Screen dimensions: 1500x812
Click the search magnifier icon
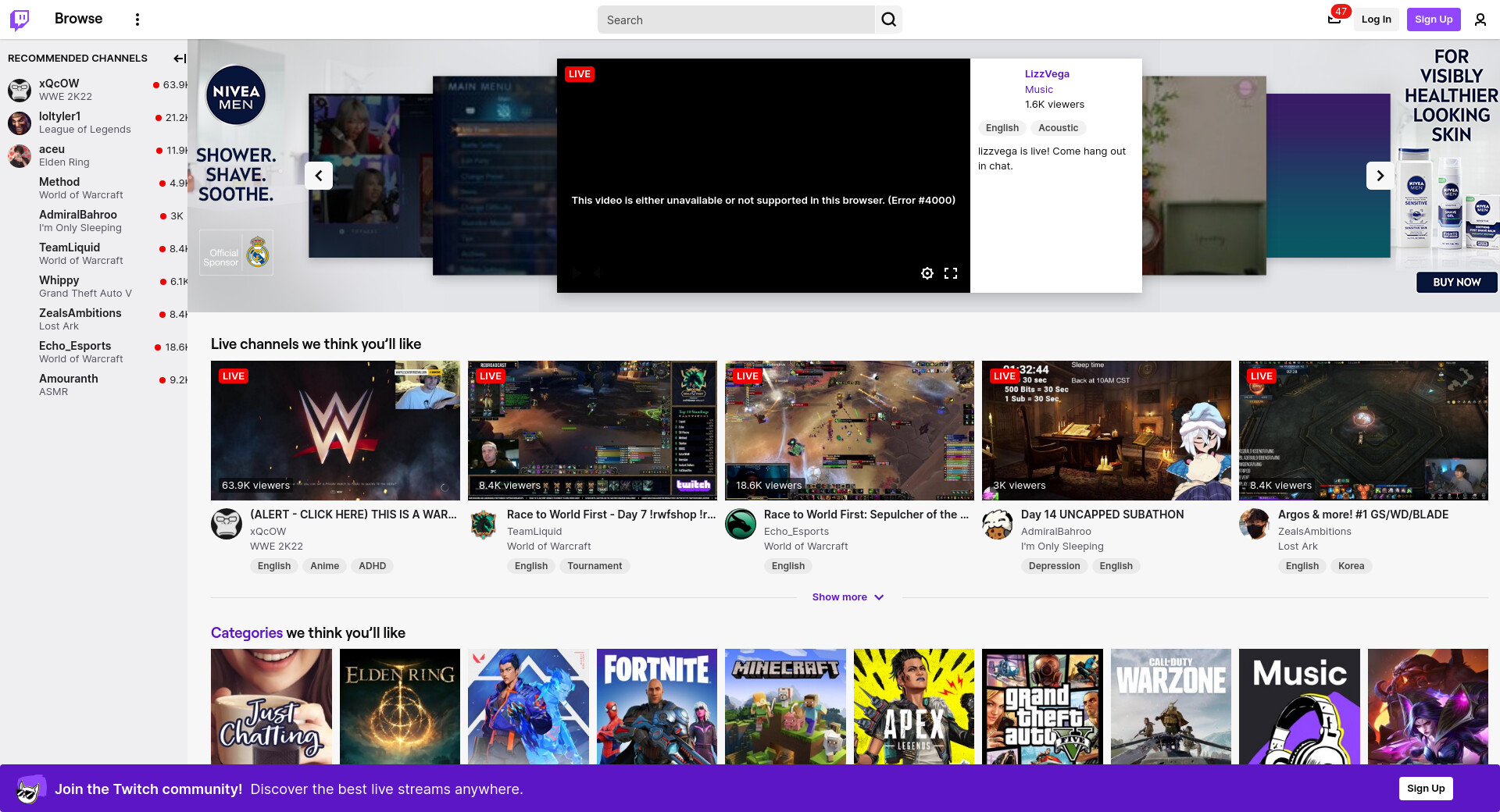[x=888, y=20]
